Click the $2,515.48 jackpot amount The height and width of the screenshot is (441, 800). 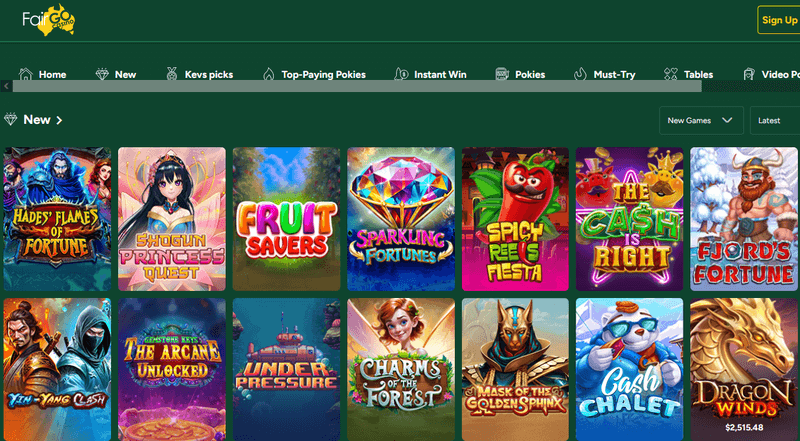(744, 427)
